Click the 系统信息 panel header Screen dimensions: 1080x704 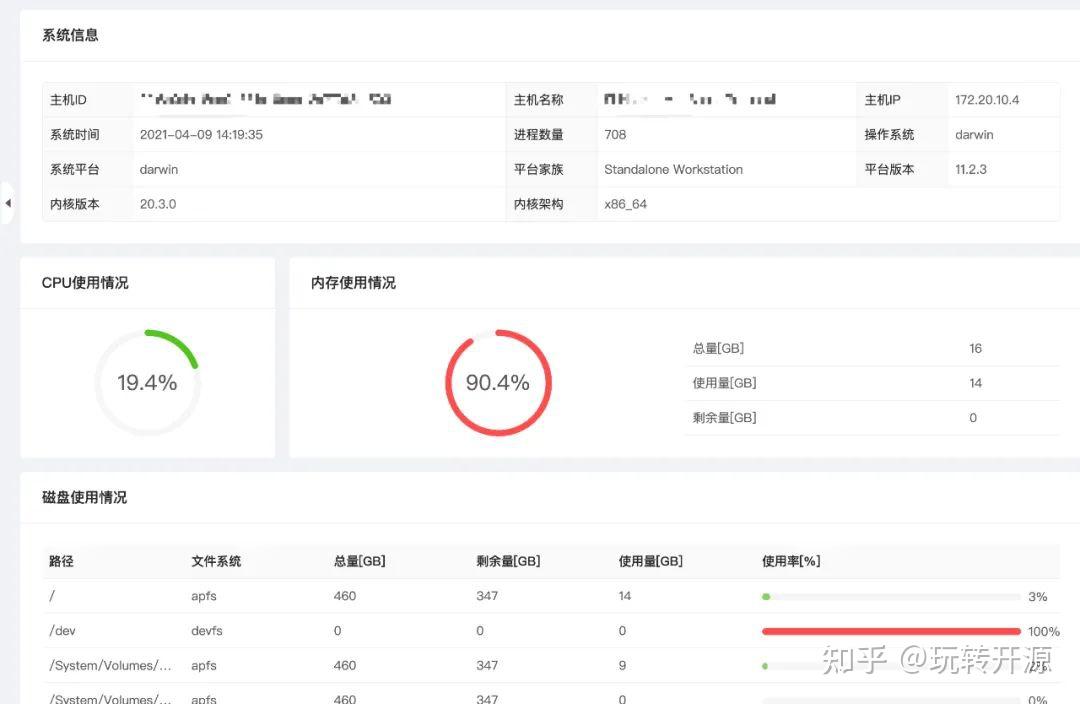(x=70, y=35)
